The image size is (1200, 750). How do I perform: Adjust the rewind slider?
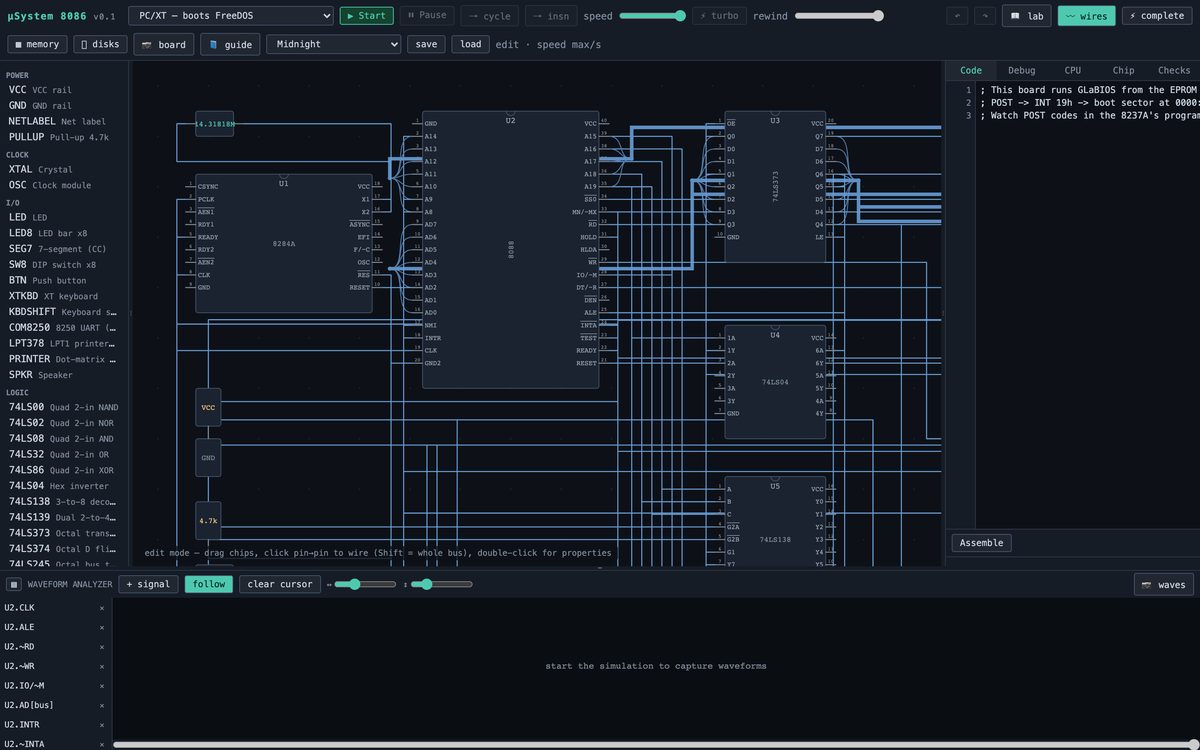click(839, 16)
